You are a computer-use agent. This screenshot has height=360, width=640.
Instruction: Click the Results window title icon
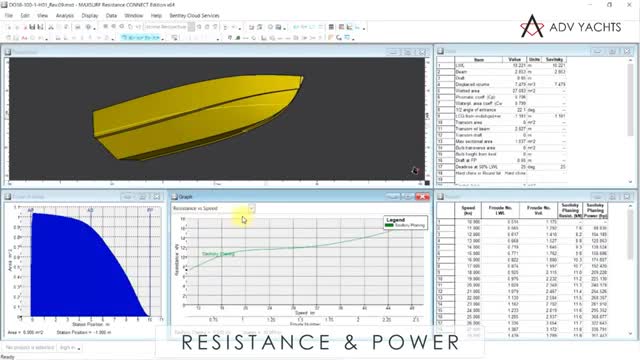tap(440, 197)
